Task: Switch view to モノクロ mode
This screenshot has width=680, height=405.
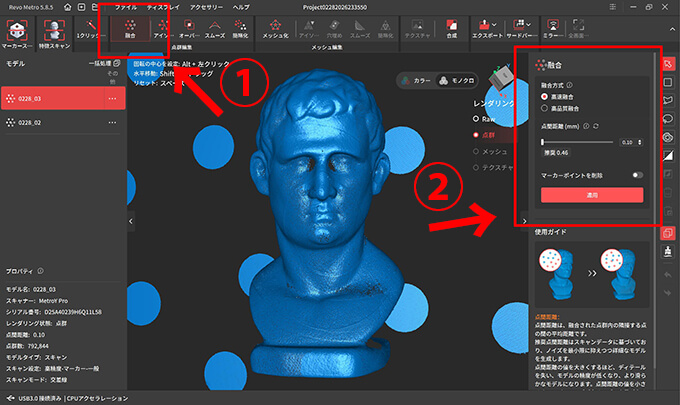Action: click(457, 81)
